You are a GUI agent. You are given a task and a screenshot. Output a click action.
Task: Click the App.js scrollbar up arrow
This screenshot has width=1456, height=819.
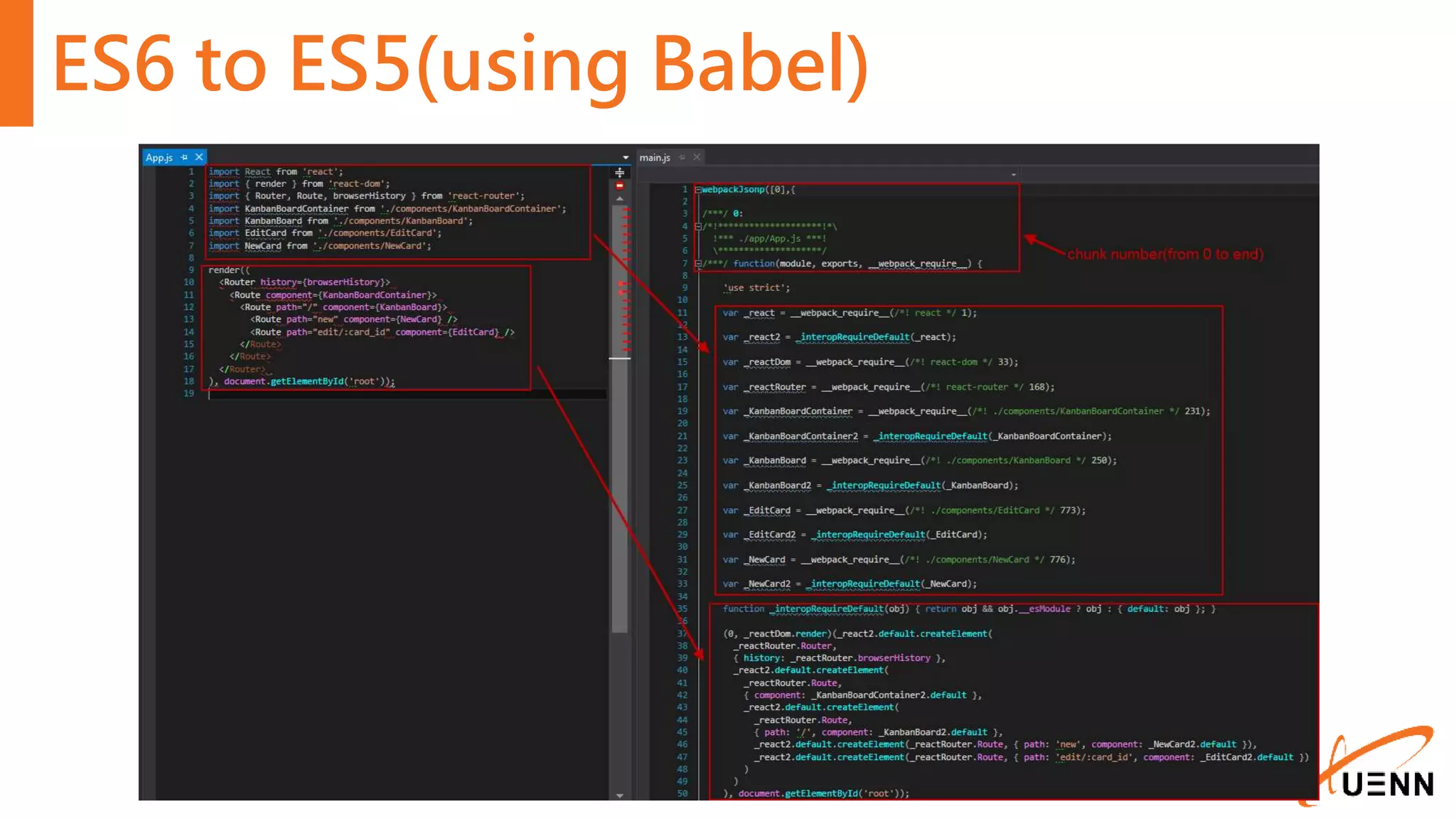point(620,199)
